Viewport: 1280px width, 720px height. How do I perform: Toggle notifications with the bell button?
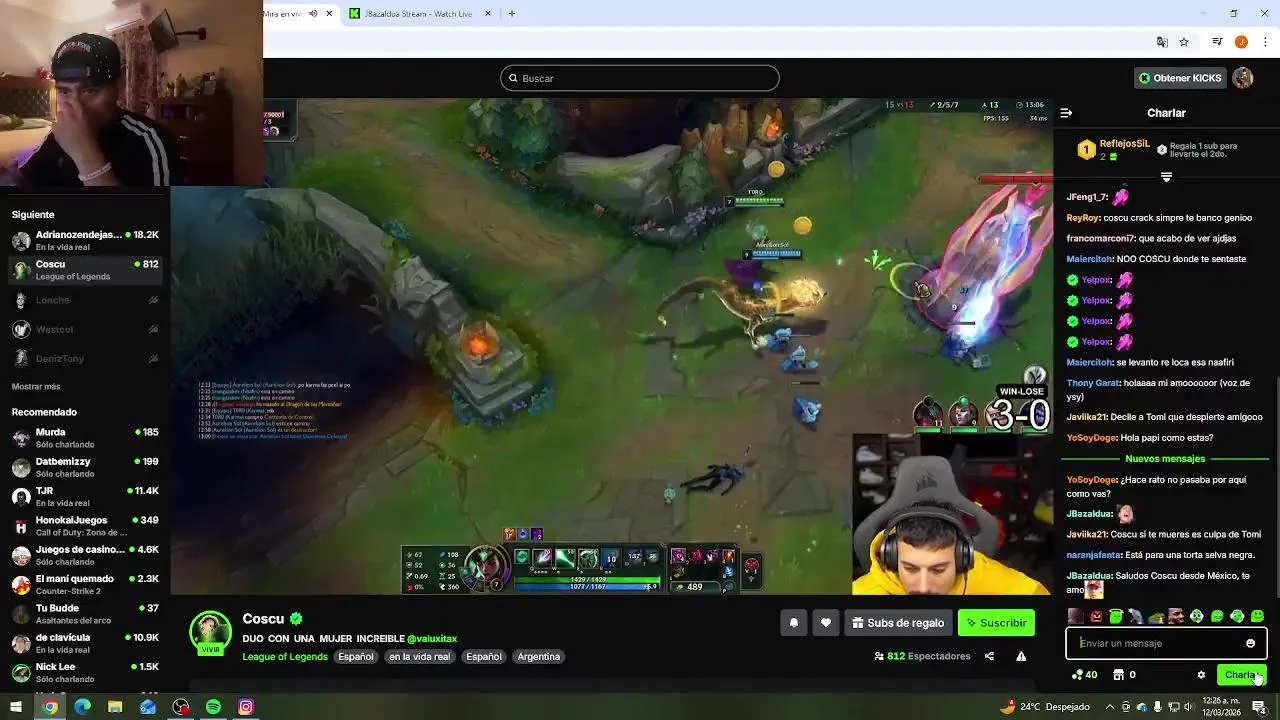tap(794, 623)
